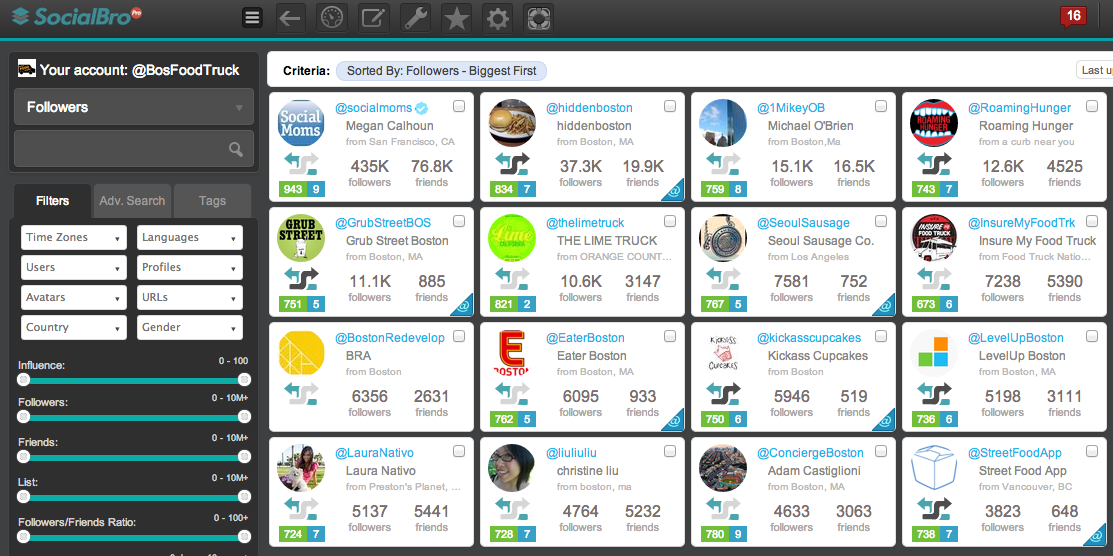Image resolution: width=1113 pixels, height=556 pixels.
Task: Open the wrench tools icon
Action: click(x=415, y=18)
